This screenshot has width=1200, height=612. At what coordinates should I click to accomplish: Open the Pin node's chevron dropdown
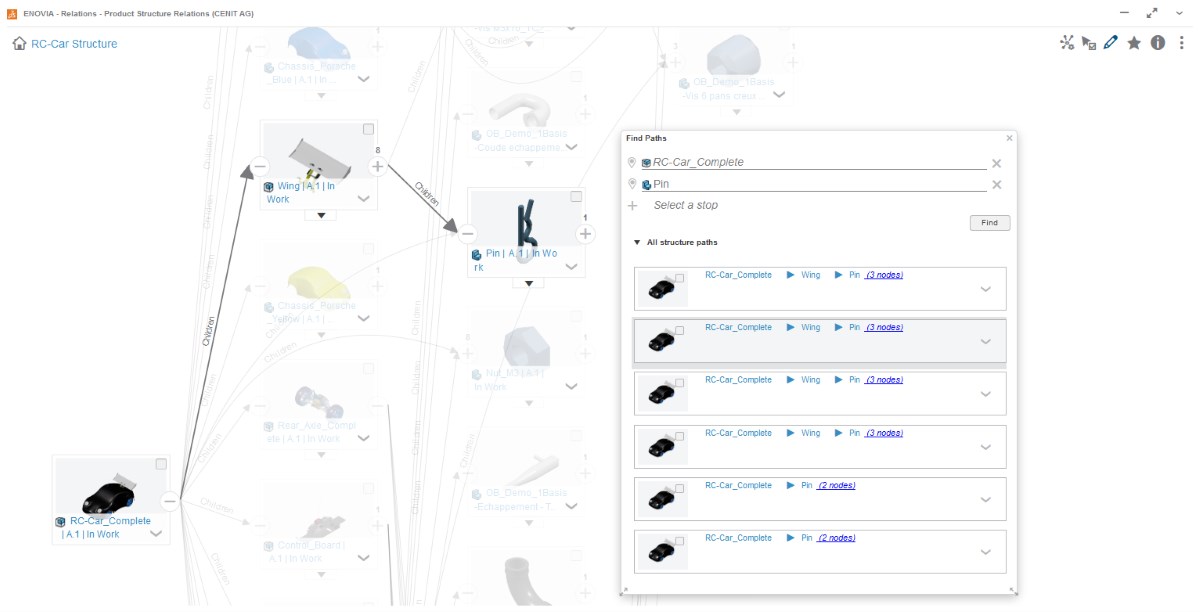(x=571, y=267)
